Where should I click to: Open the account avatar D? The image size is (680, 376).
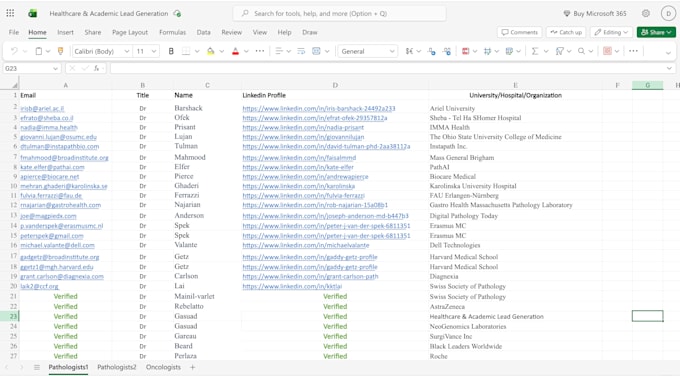(668, 13)
